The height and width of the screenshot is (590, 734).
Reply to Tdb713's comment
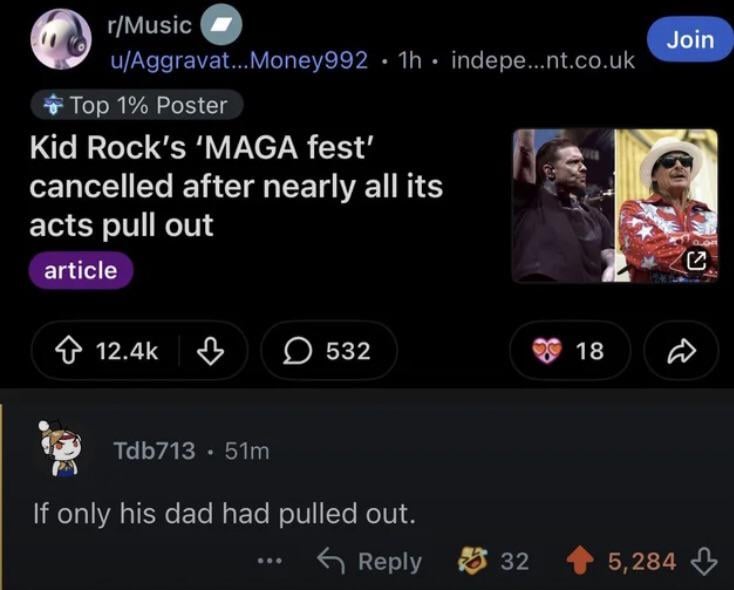(x=370, y=561)
